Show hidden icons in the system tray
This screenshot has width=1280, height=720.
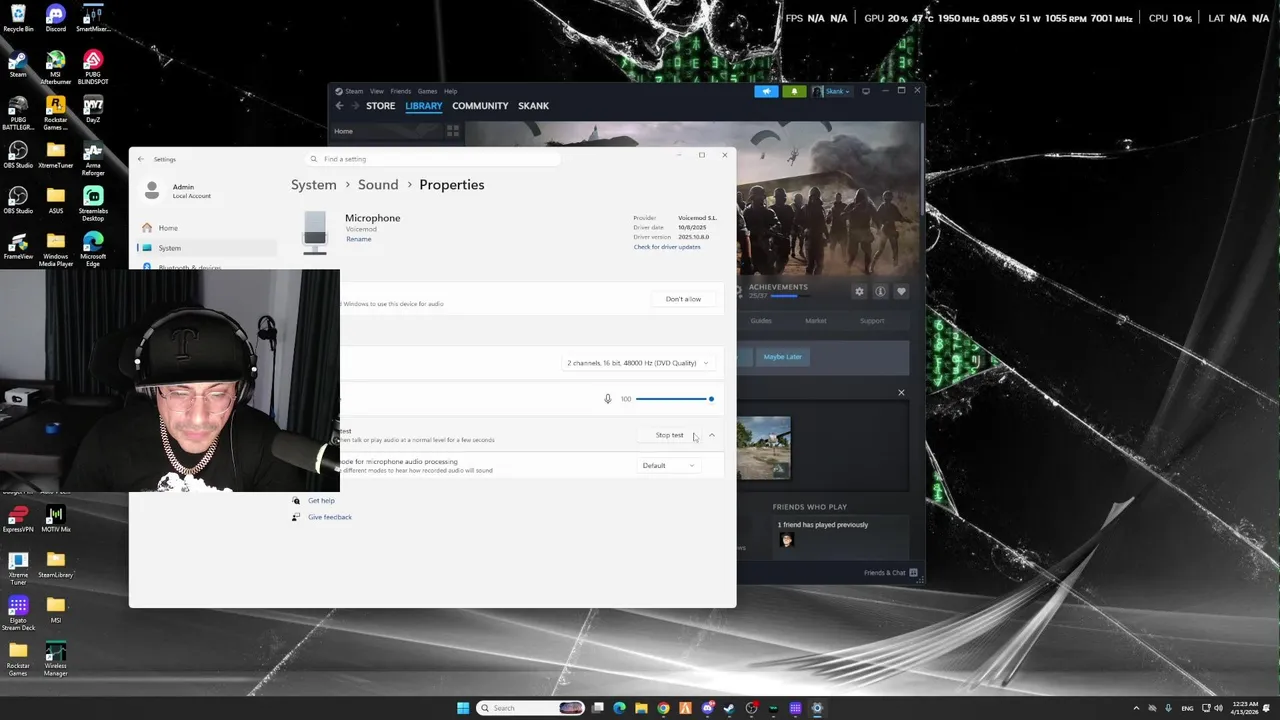[1136, 708]
